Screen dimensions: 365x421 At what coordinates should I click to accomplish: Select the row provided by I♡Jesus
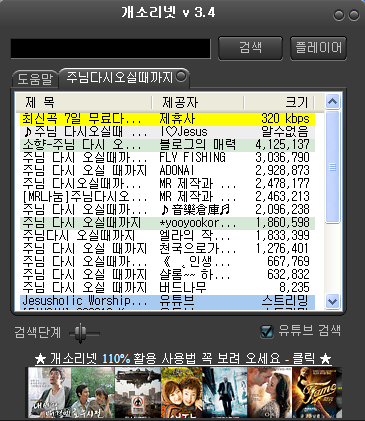167,132
